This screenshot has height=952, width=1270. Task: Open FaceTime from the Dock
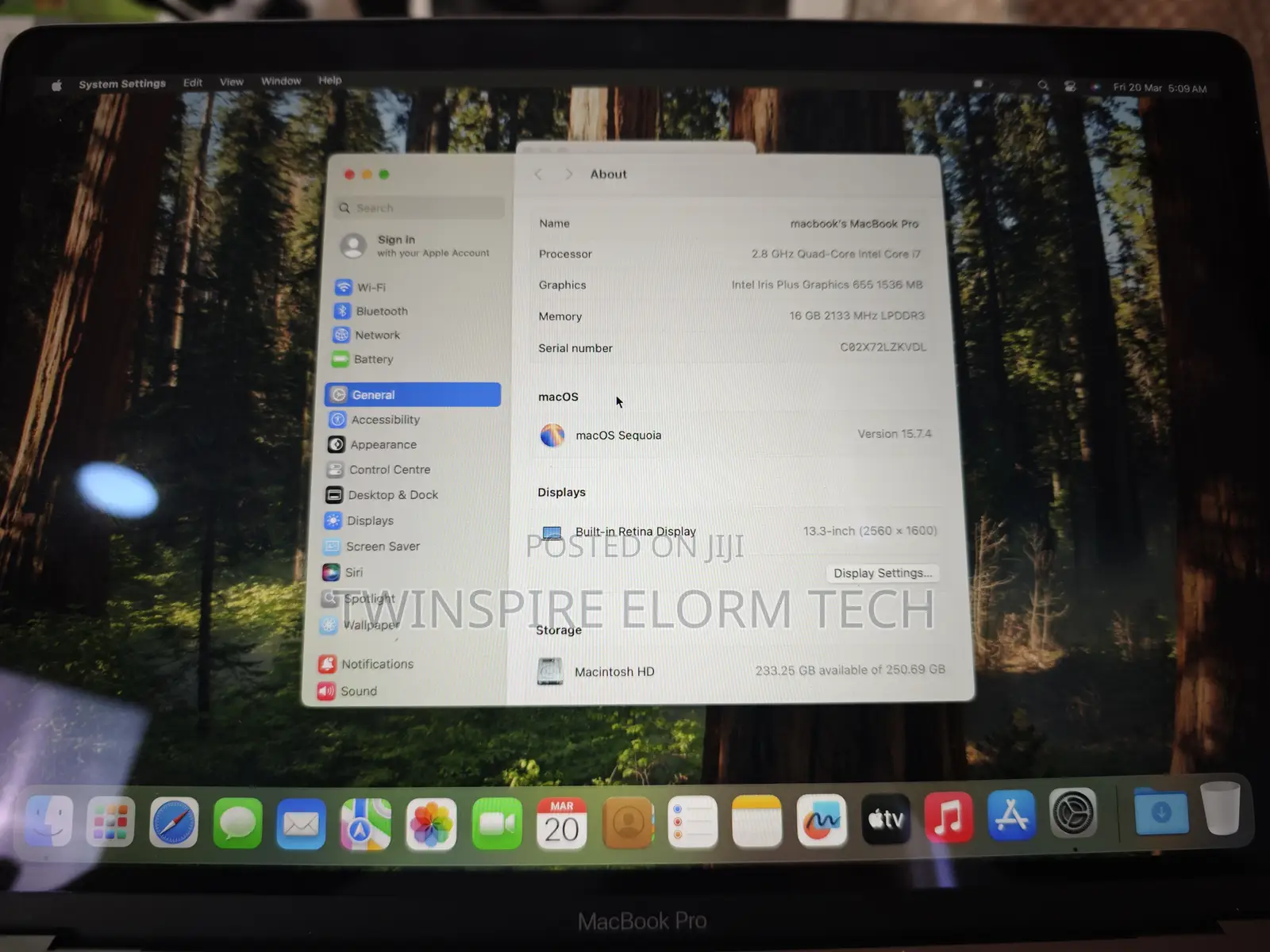[497, 824]
